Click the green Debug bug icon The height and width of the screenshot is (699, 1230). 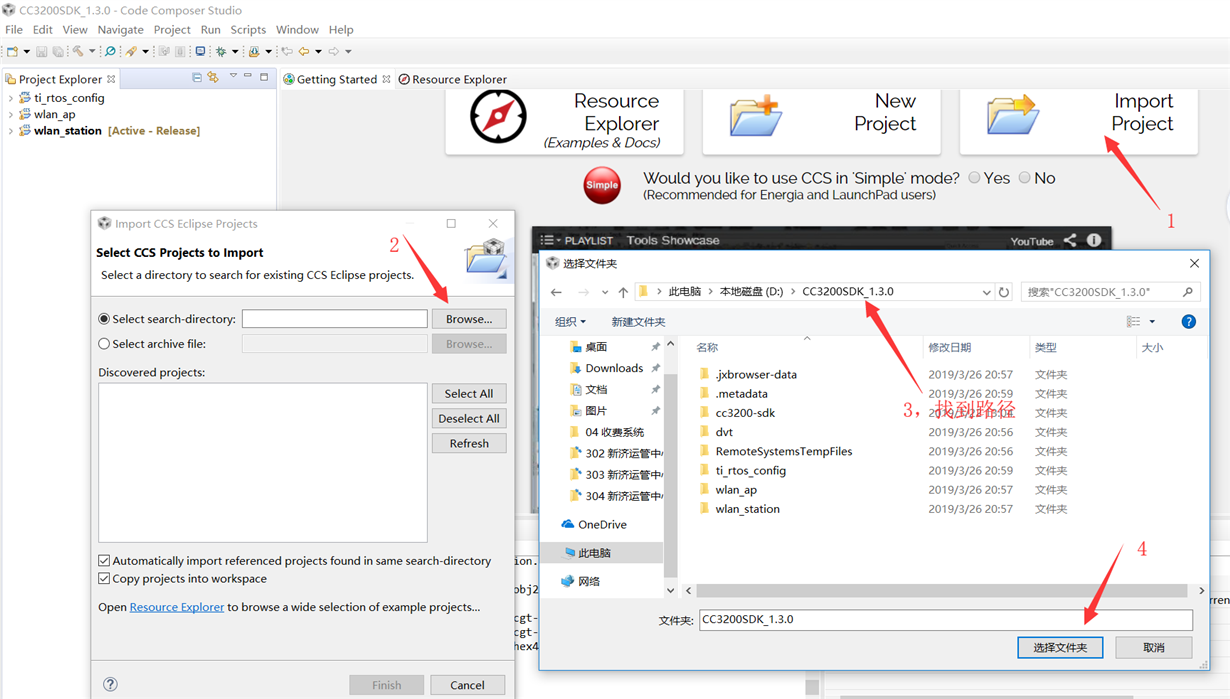(221, 51)
